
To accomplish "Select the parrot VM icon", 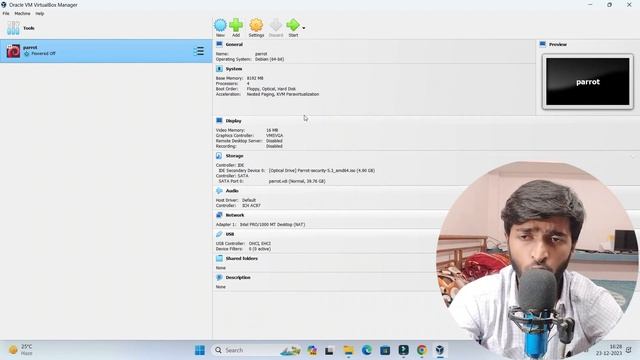I will pyautogui.click(x=13, y=51).
